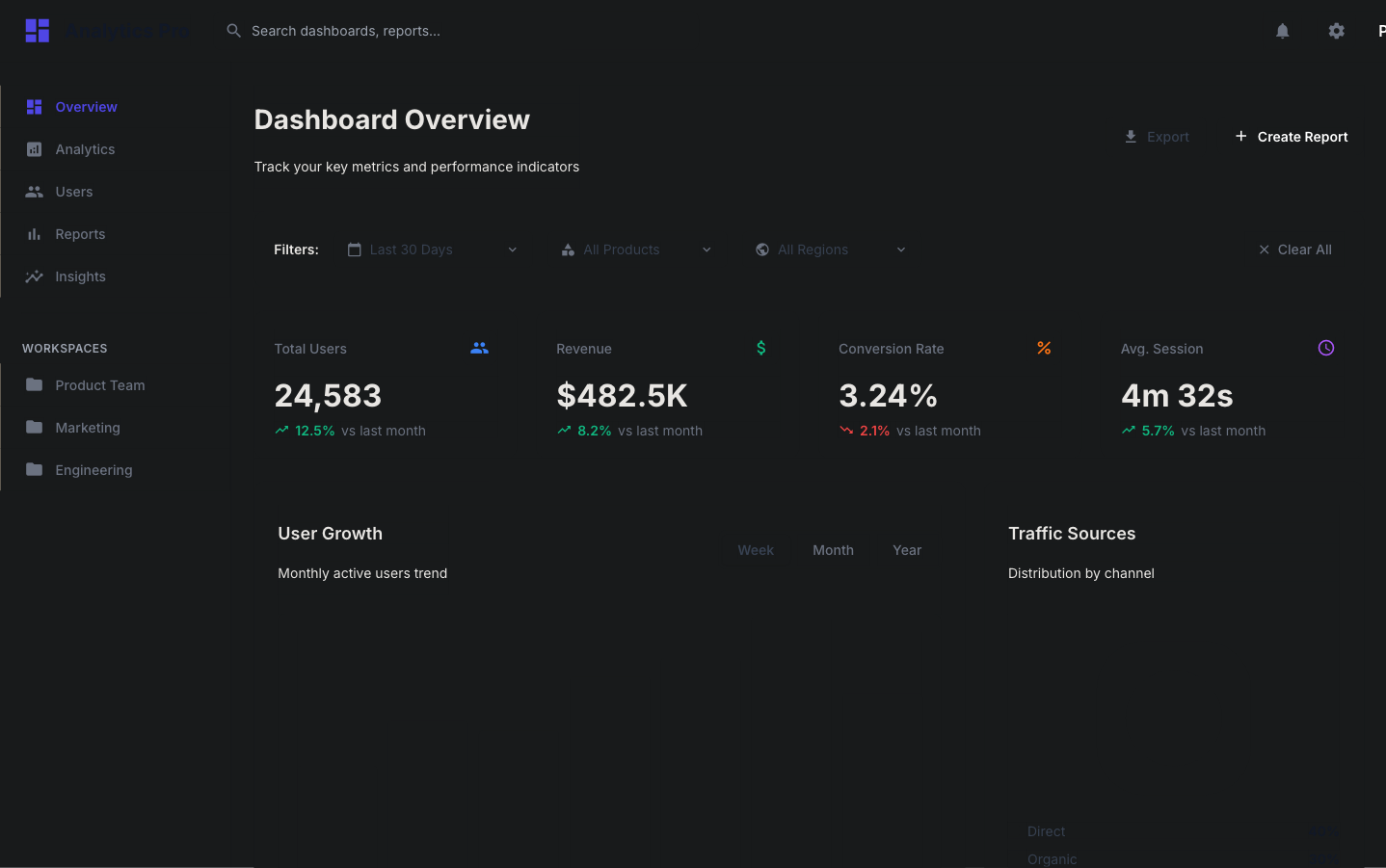Click the Create Report button

point(1292,137)
